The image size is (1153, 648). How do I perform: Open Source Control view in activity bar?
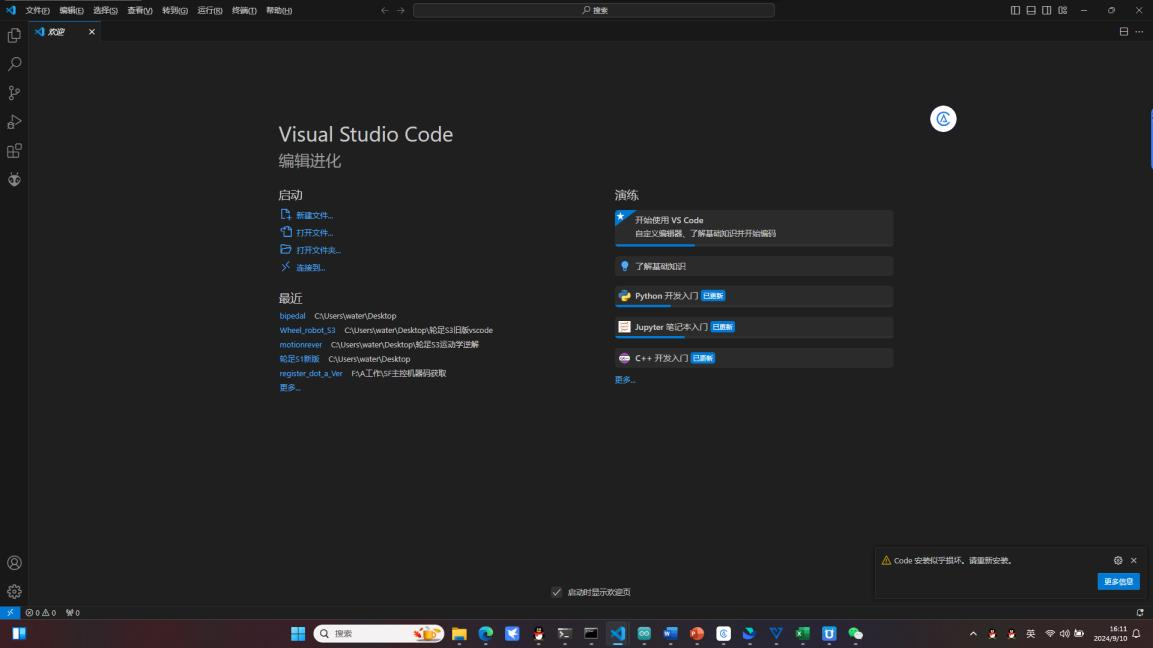point(14,93)
